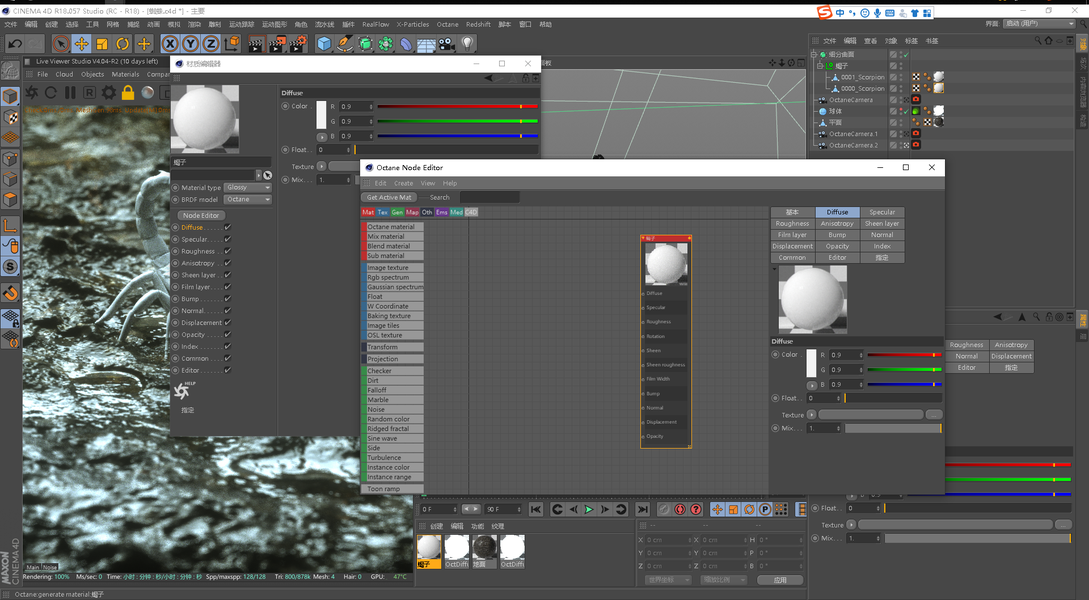Toggle the Z axis lock
The height and width of the screenshot is (600, 1089).
coord(210,44)
